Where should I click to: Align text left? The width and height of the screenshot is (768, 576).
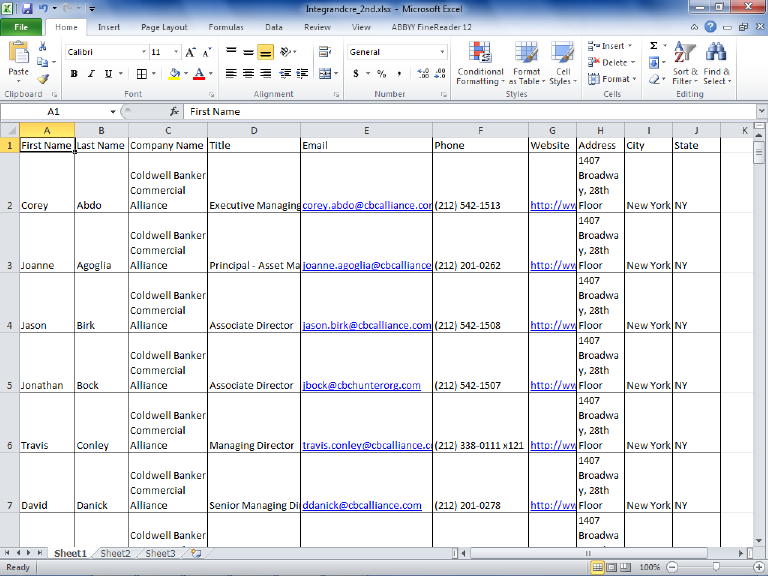coord(231,74)
